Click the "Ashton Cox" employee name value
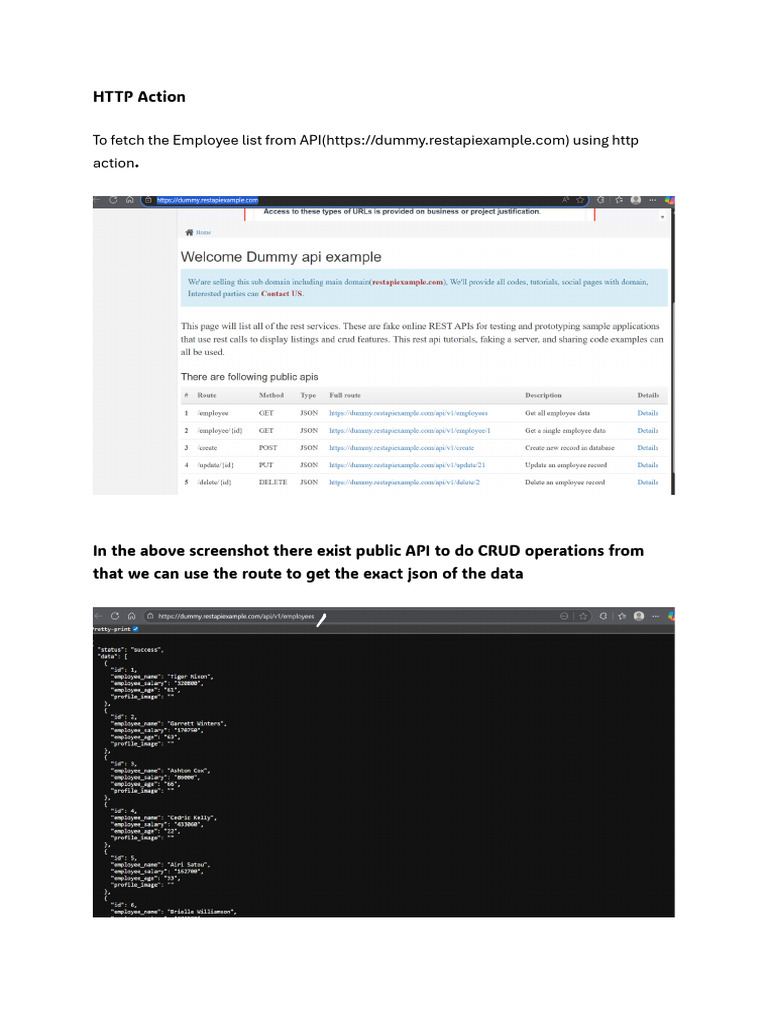This screenshot has height=1024, width=768. tap(189, 771)
